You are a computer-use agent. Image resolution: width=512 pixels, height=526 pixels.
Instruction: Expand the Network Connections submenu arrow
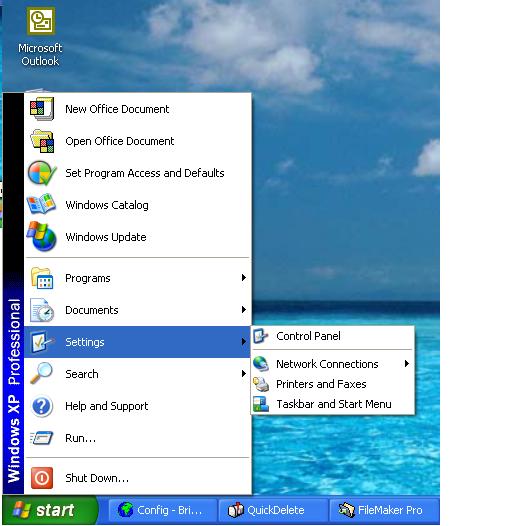pos(407,363)
